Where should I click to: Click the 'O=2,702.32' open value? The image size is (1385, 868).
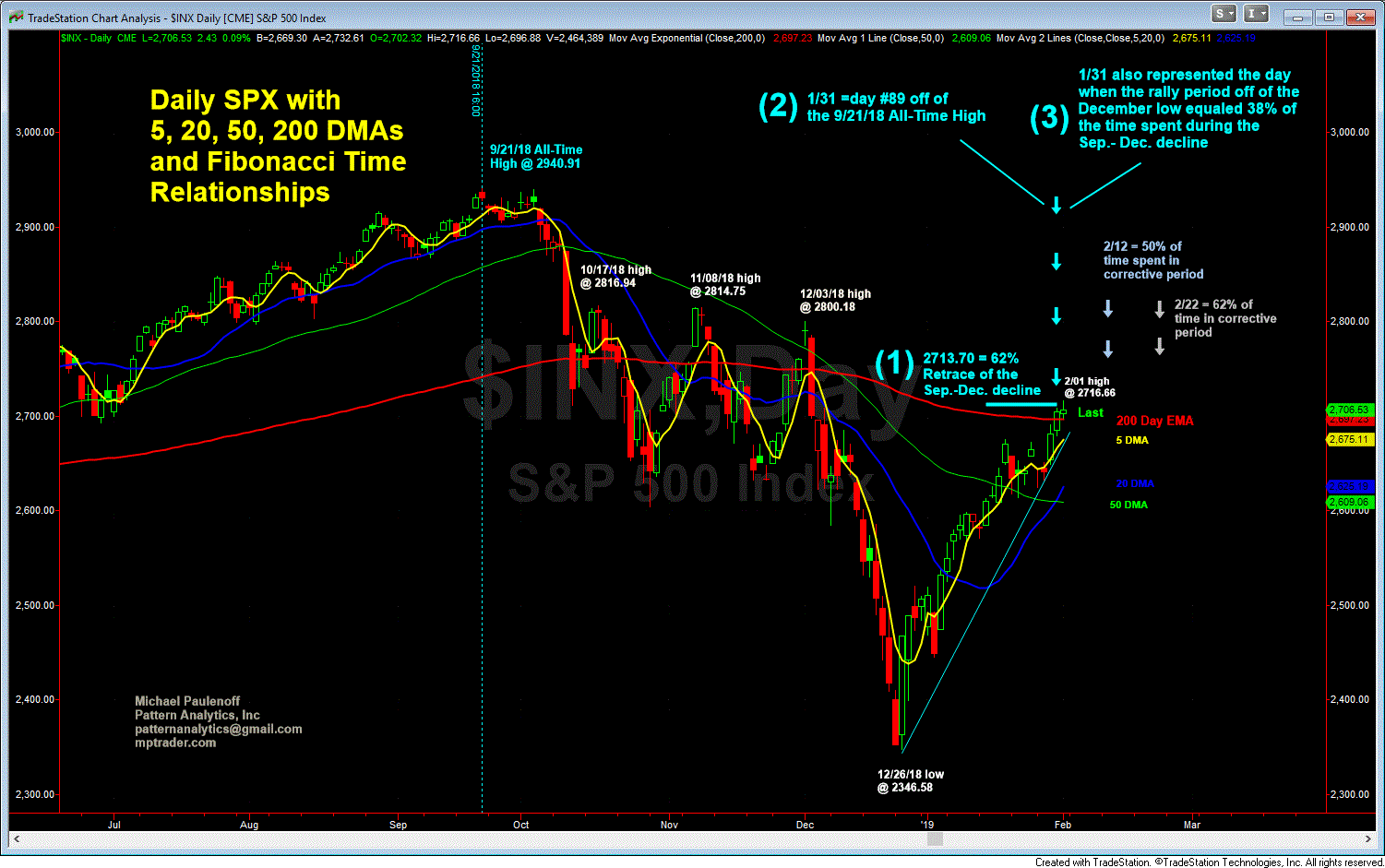point(395,38)
